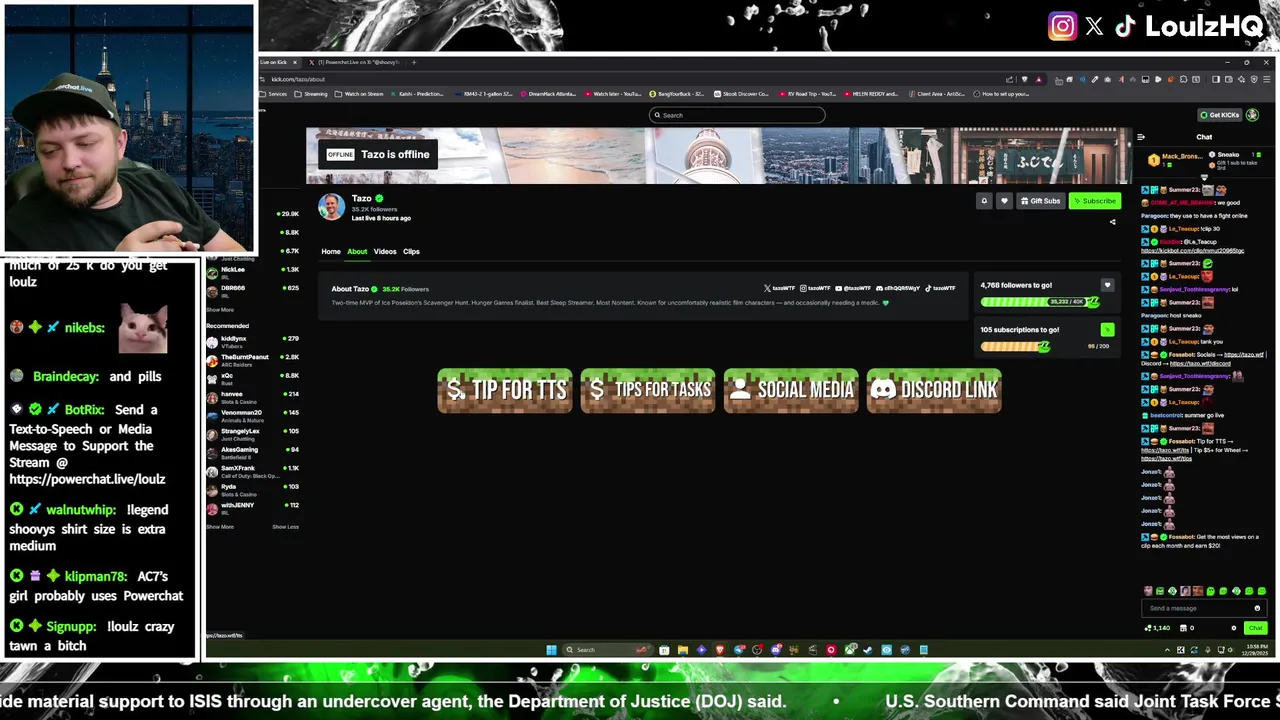
Task: Open Venomman20 channel in sidebar
Action: coord(253,415)
